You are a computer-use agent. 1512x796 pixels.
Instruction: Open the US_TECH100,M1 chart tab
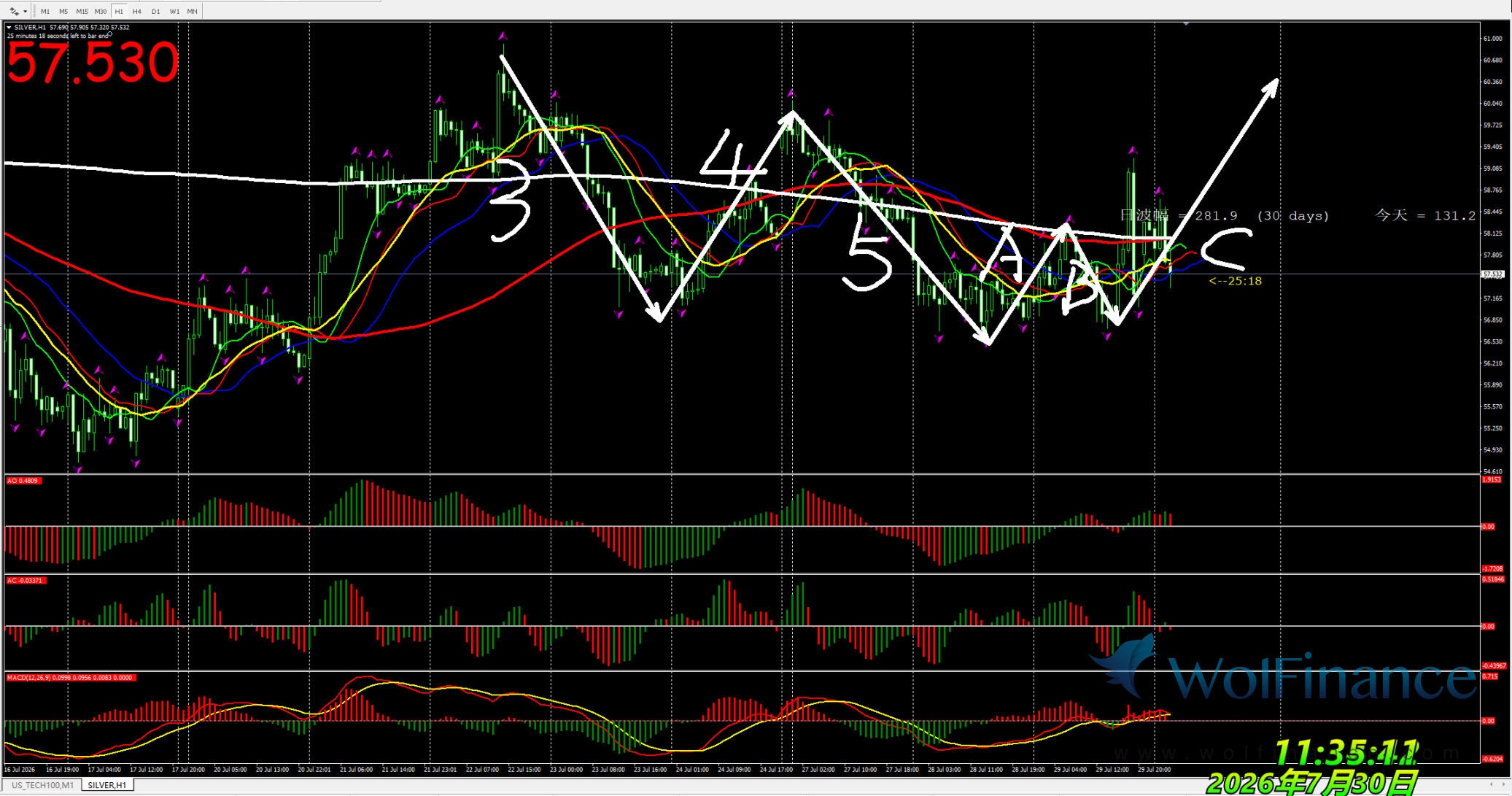point(43,785)
